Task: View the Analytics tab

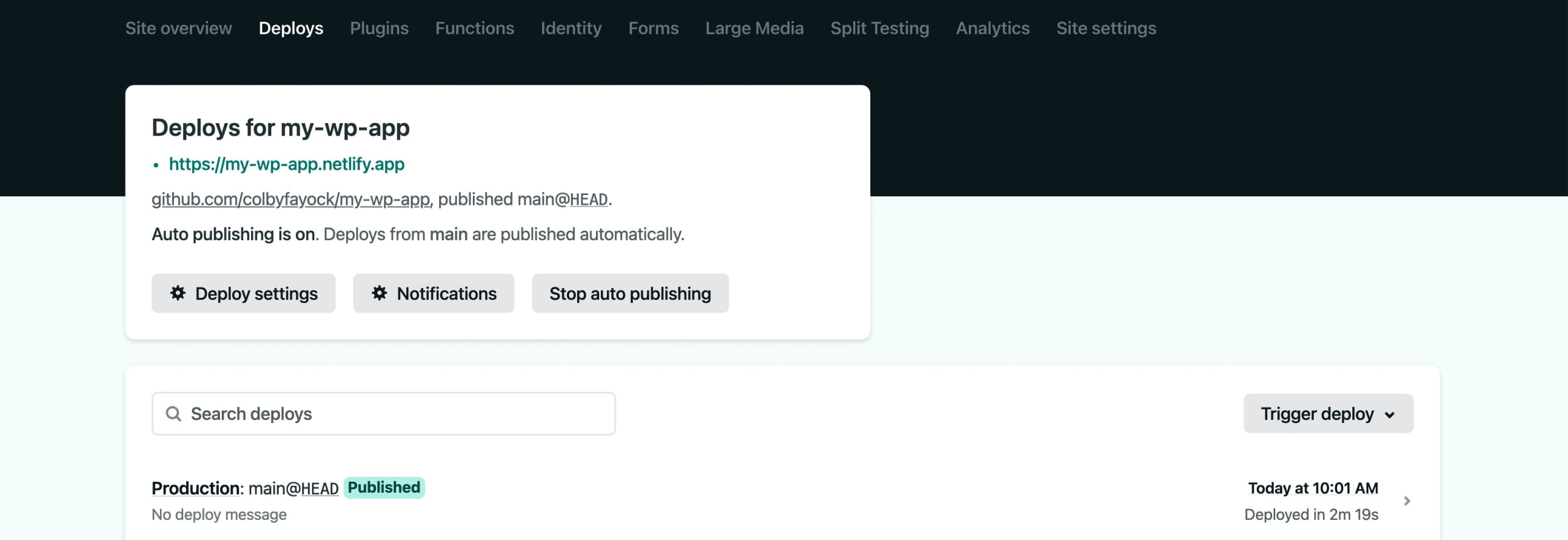Action: click(992, 28)
